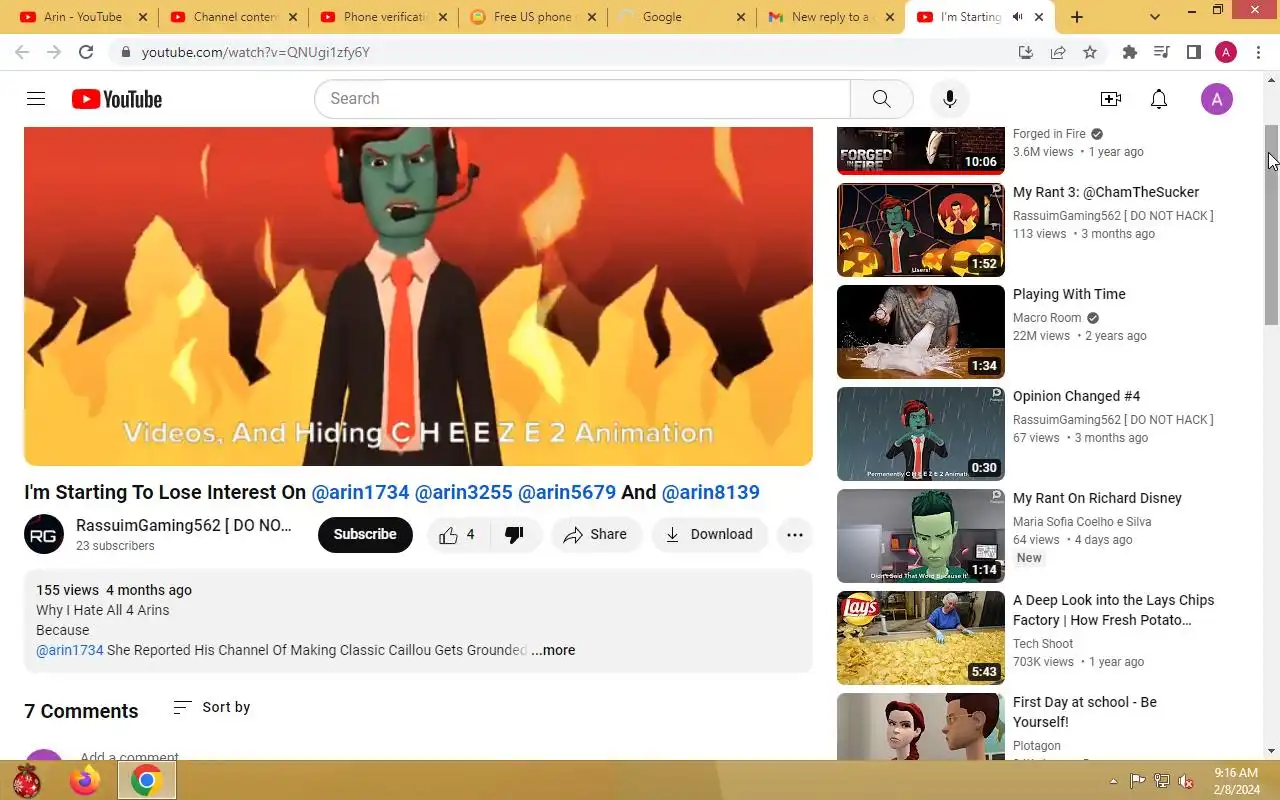Open the Forged in Fire video thumbnail
Viewport: 1280px width, 800px height.
921,150
